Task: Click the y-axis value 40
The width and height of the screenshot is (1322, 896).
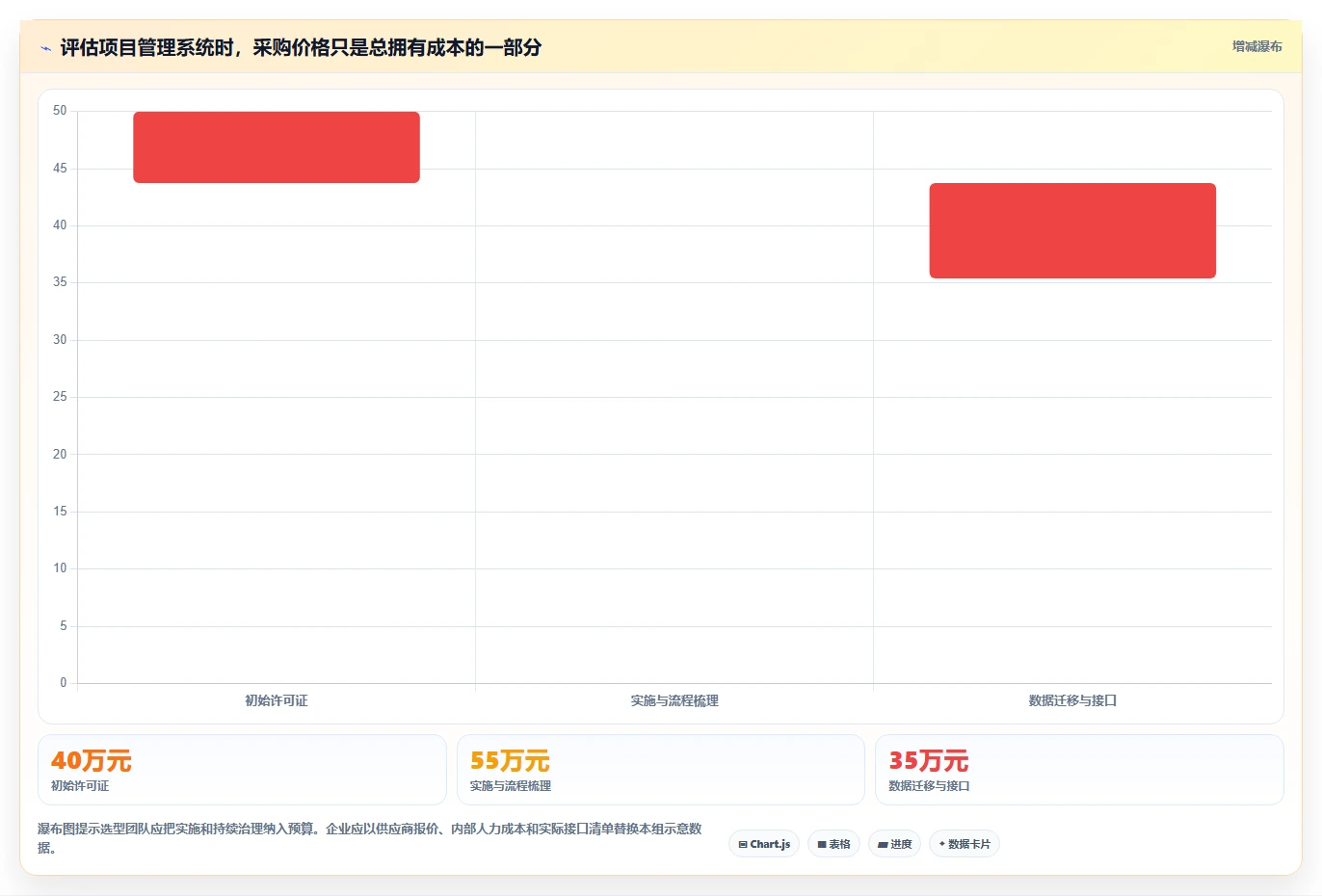Action: [x=60, y=225]
